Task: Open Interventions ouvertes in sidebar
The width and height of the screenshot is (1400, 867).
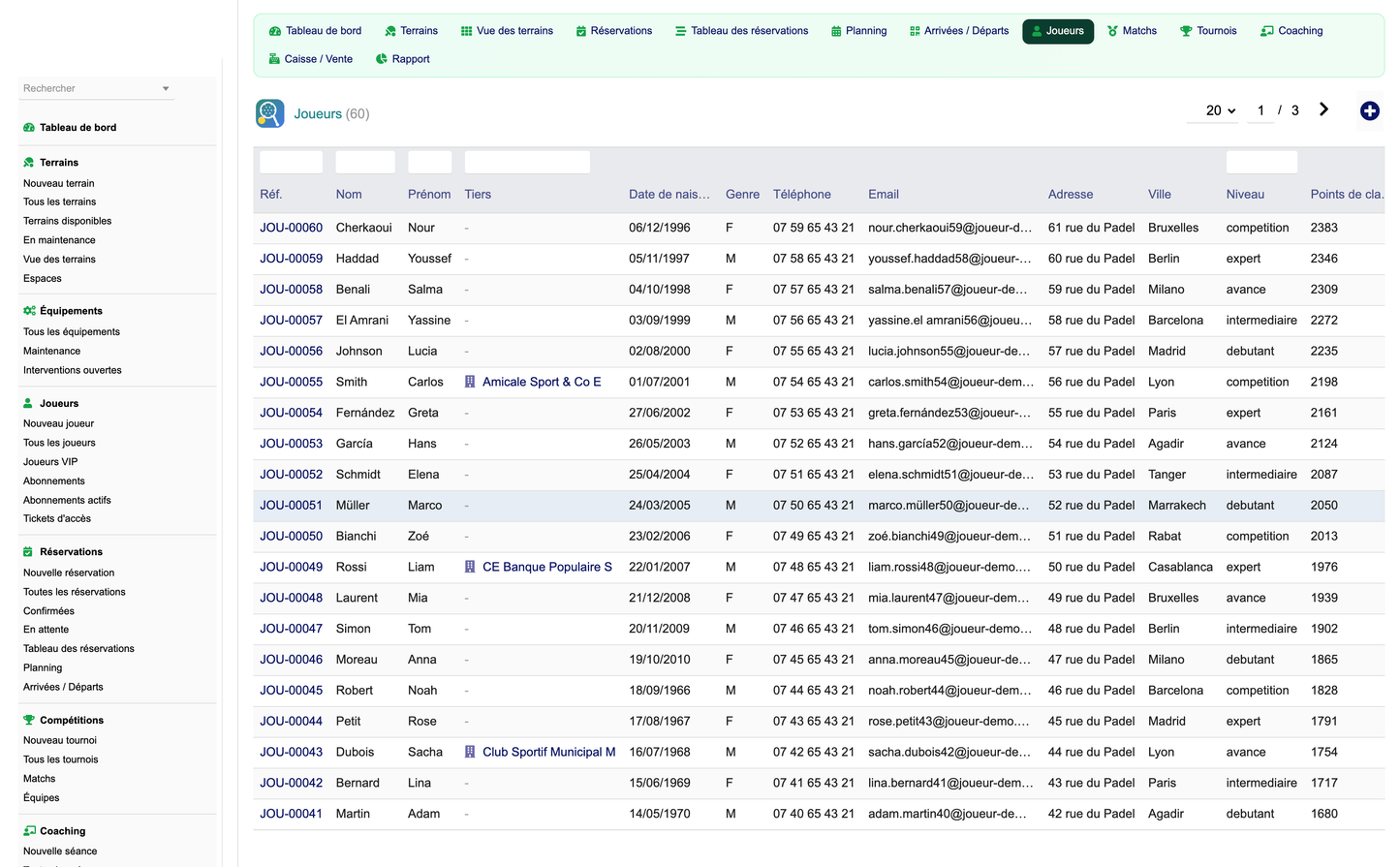Action: pyautogui.click(x=73, y=370)
